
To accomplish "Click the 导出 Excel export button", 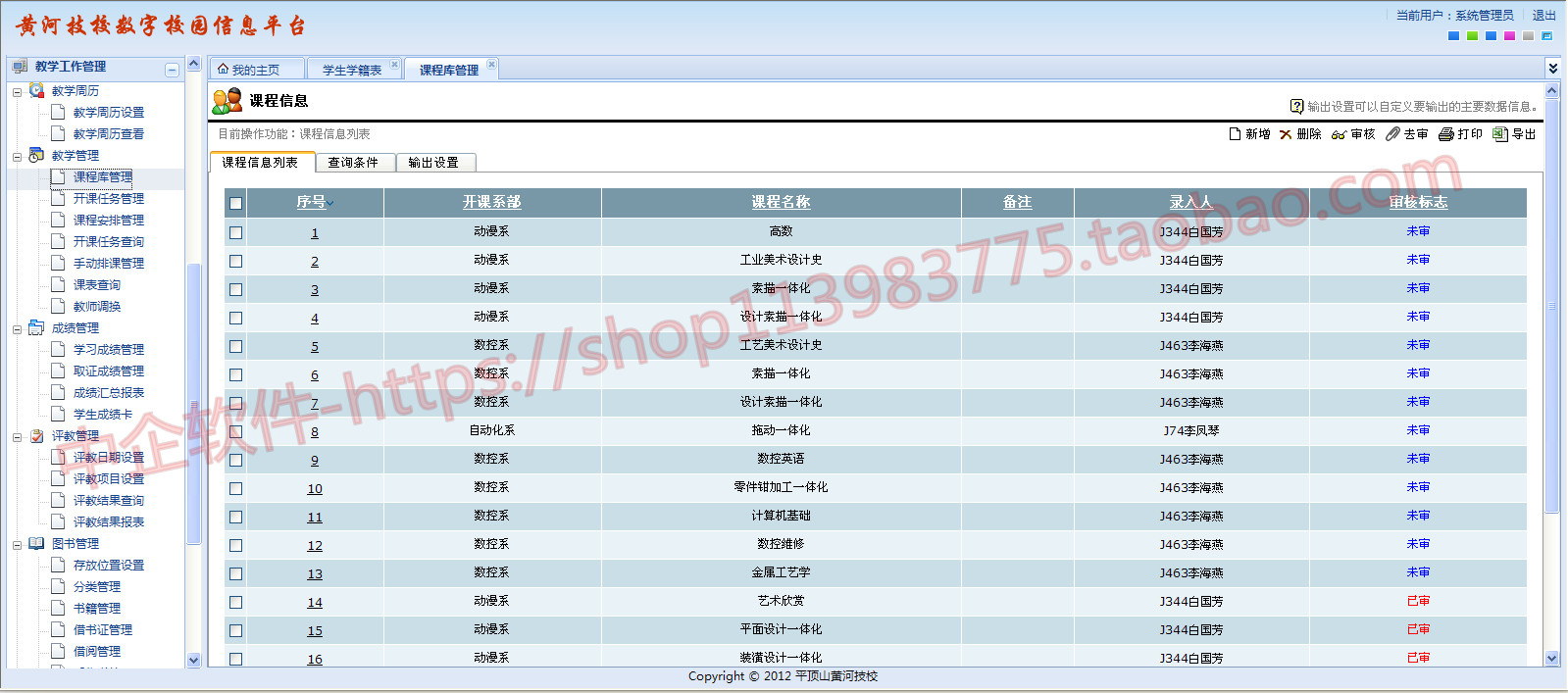I will click(1514, 134).
